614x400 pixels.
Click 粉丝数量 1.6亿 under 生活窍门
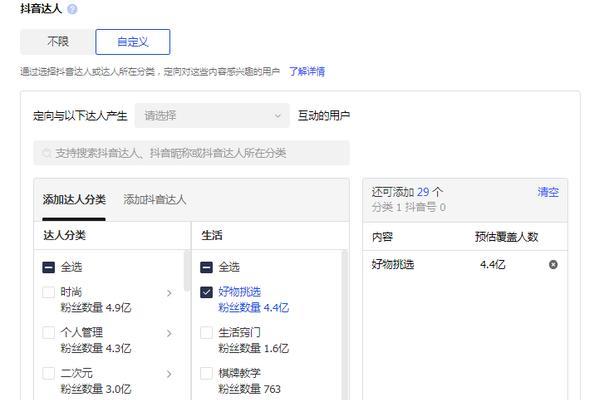pyautogui.click(x=253, y=348)
